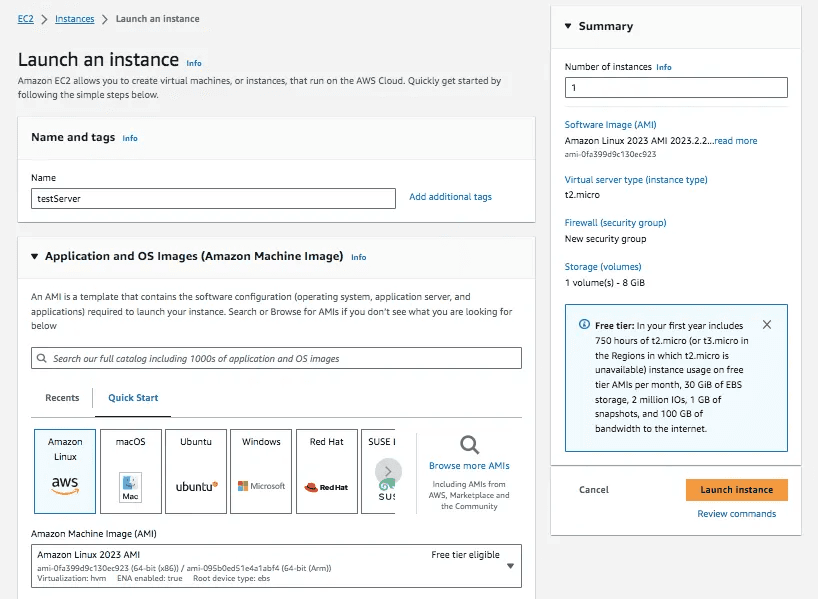Screen dimensions: 818x599
Task: Select the Amazon Linux AMI tile
Action: point(65,471)
